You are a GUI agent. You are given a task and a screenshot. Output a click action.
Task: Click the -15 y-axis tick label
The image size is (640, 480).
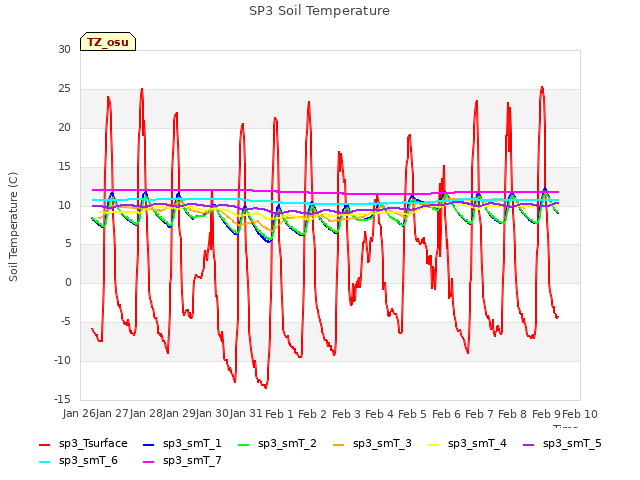[x=62, y=399]
